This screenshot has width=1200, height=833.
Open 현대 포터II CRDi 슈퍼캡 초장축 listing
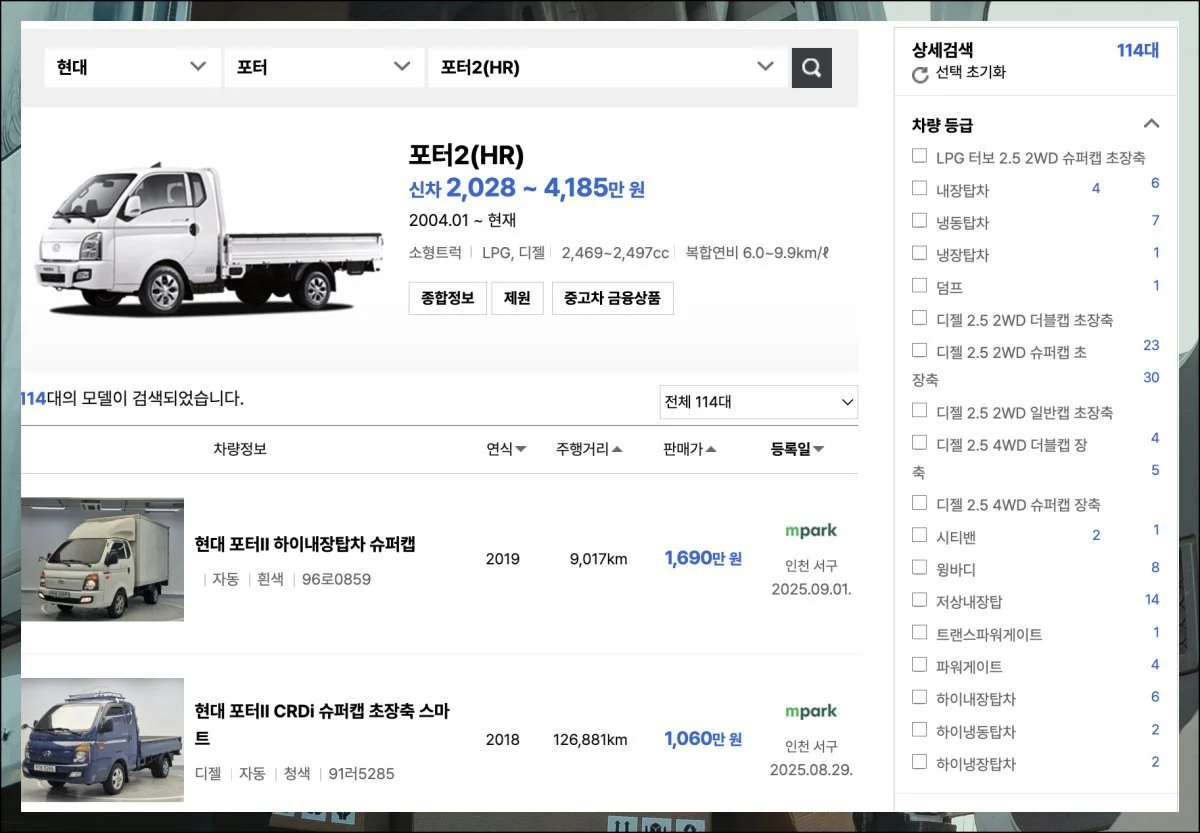[322, 725]
